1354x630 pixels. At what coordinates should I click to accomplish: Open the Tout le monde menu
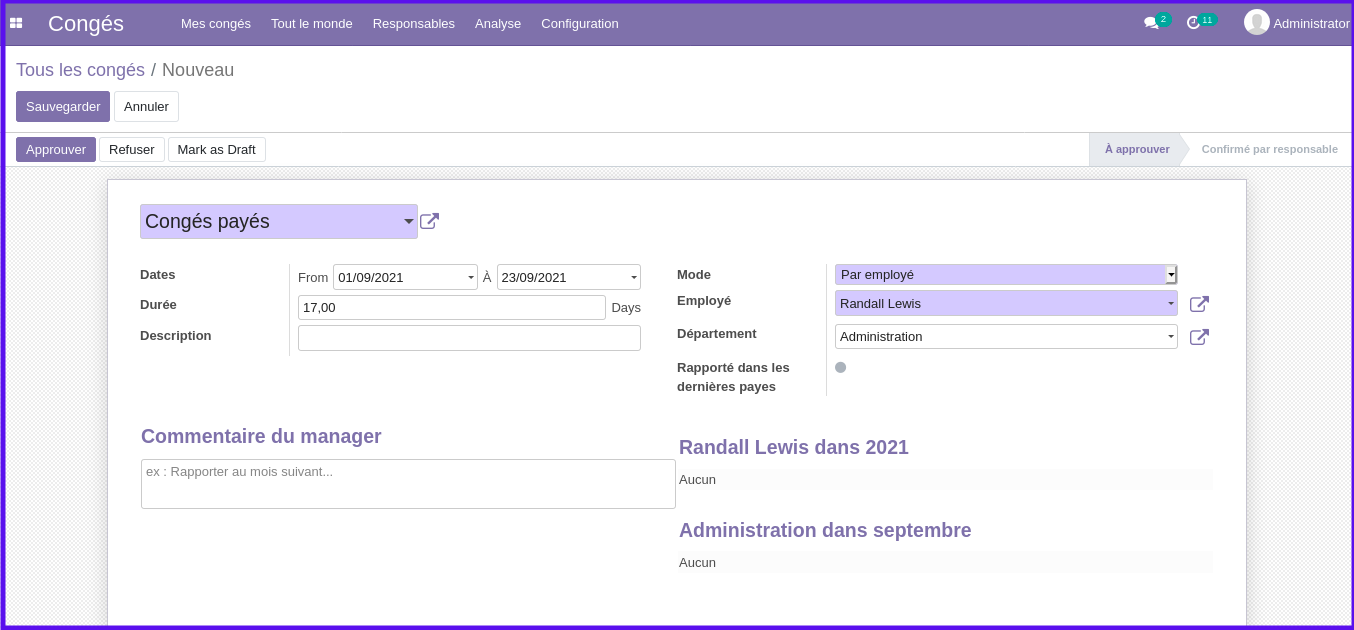(x=312, y=23)
